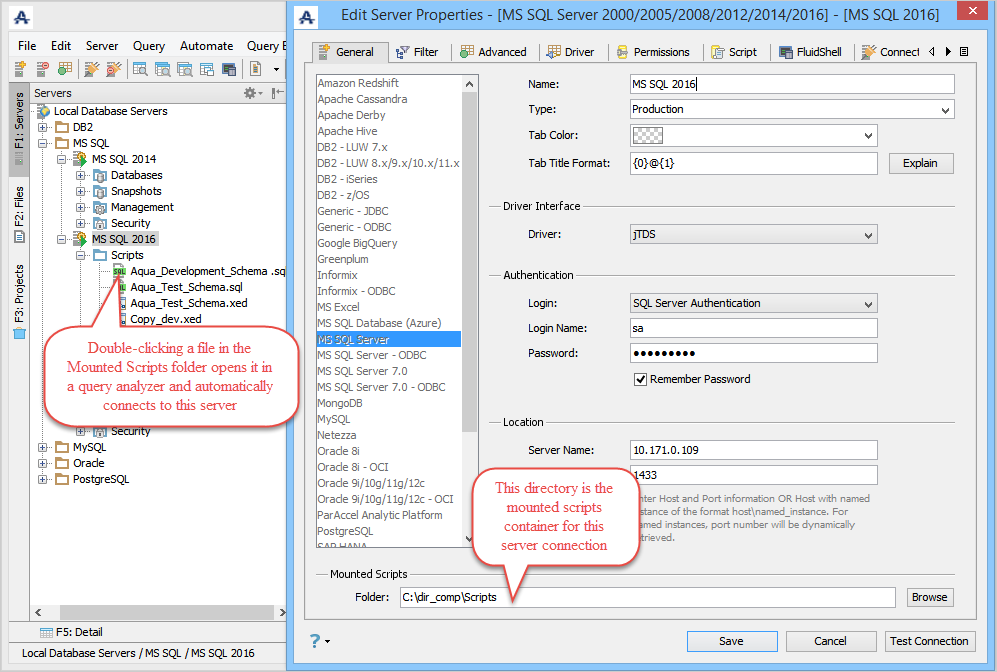Switch to the FluidShell tab
The width and height of the screenshot is (997, 672).
[811, 52]
